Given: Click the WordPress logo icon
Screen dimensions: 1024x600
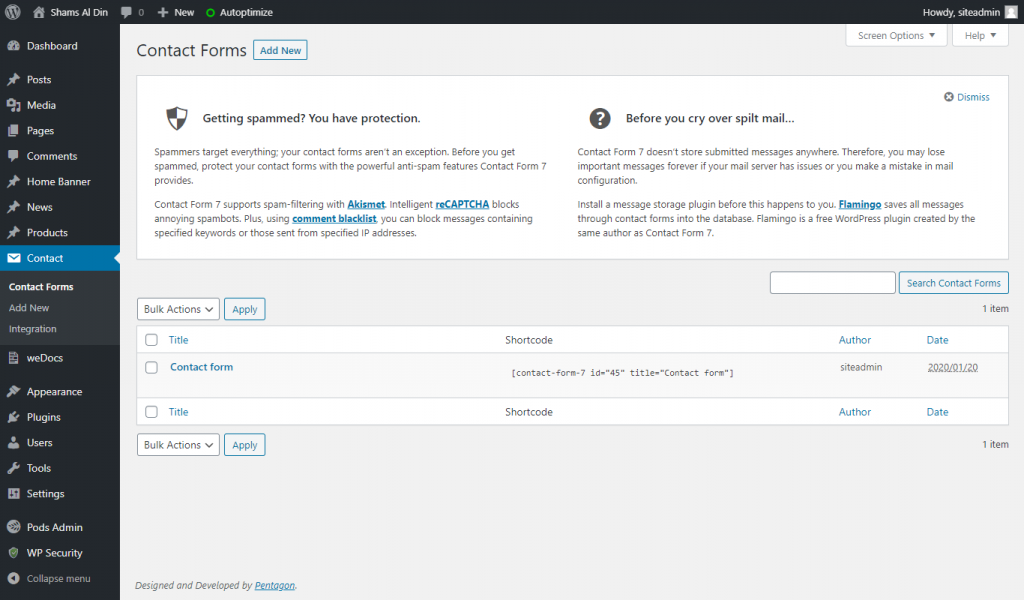Looking at the screenshot, I should coord(12,12).
